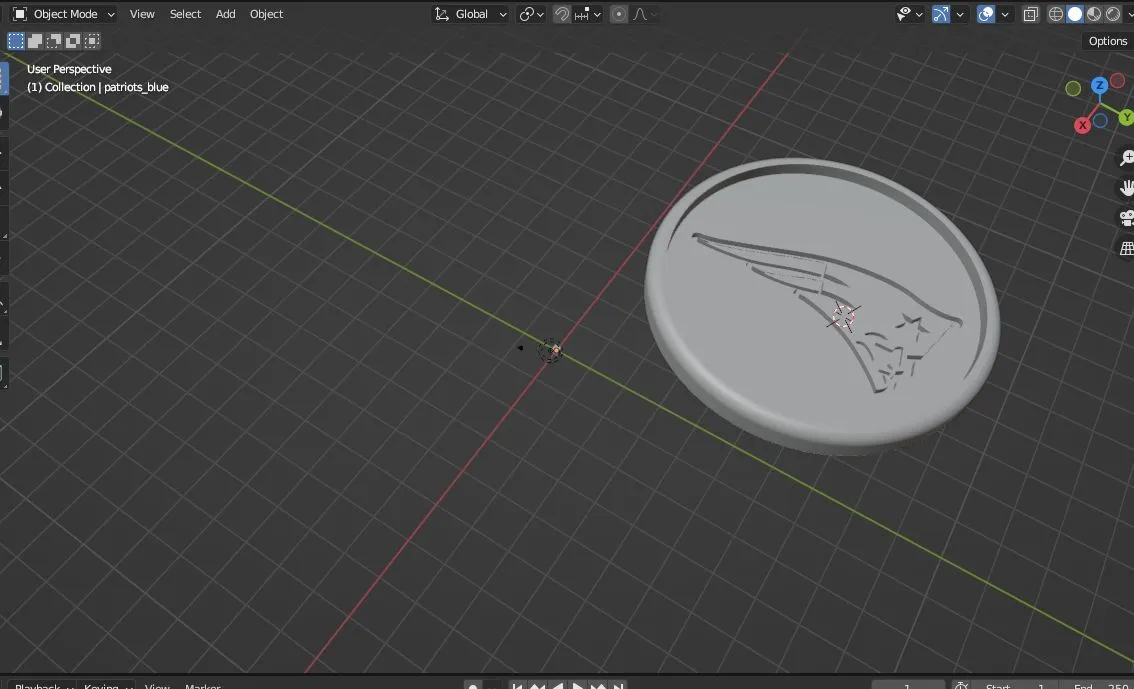Toggle camera view with the camera icon

pos(1126,218)
